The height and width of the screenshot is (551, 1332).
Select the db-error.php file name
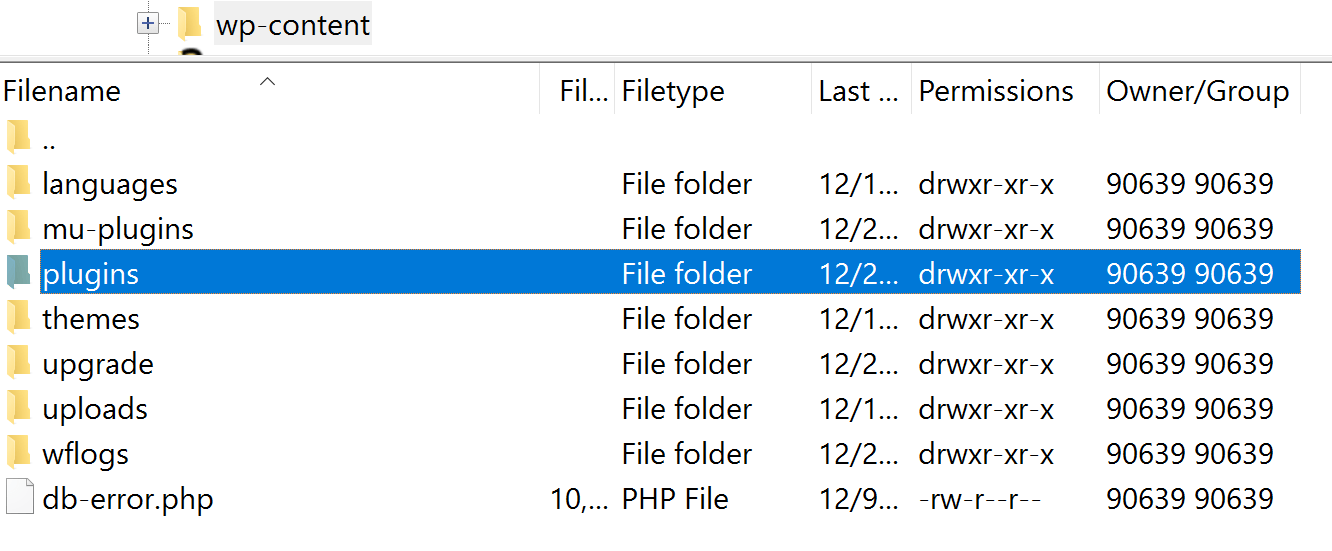tap(128, 499)
